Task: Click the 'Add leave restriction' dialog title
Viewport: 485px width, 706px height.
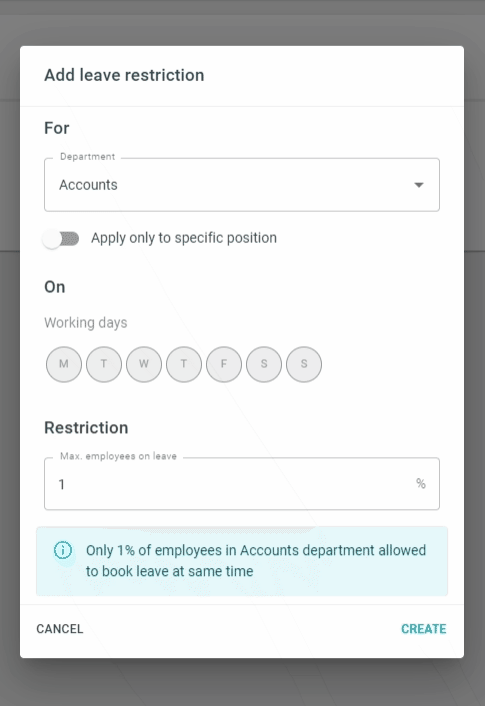Action: click(x=124, y=75)
